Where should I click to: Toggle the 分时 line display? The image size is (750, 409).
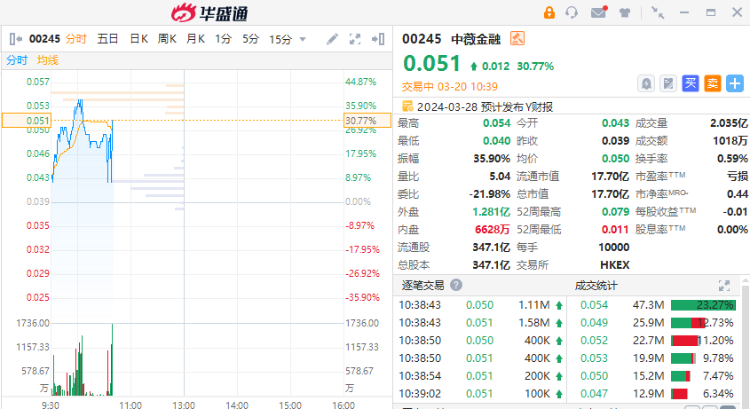[x=17, y=60]
